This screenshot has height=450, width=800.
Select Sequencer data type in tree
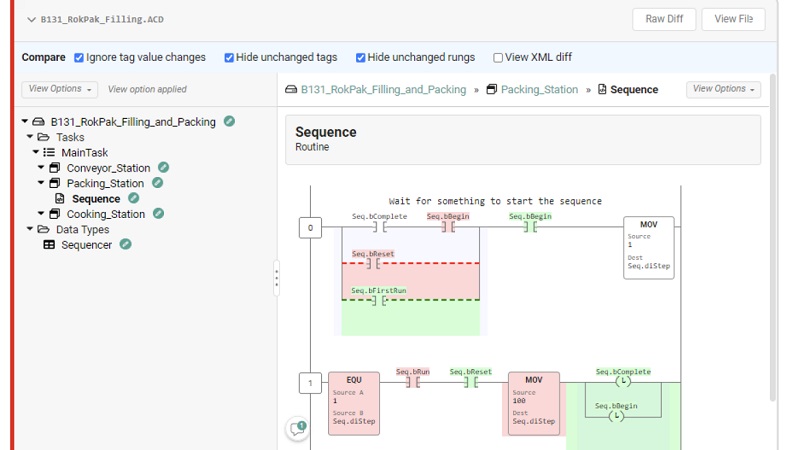coord(86,245)
